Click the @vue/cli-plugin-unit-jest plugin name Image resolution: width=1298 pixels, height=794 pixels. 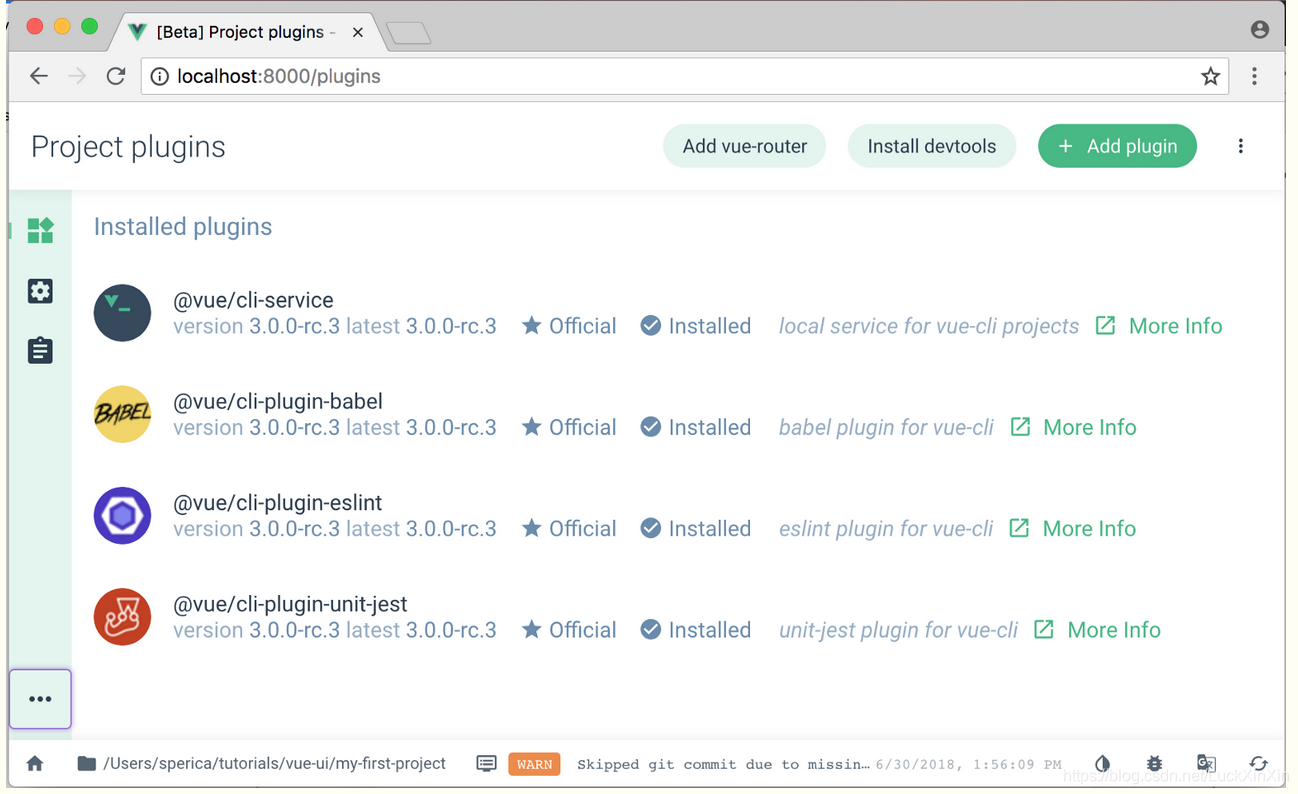pyautogui.click(x=290, y=604)
